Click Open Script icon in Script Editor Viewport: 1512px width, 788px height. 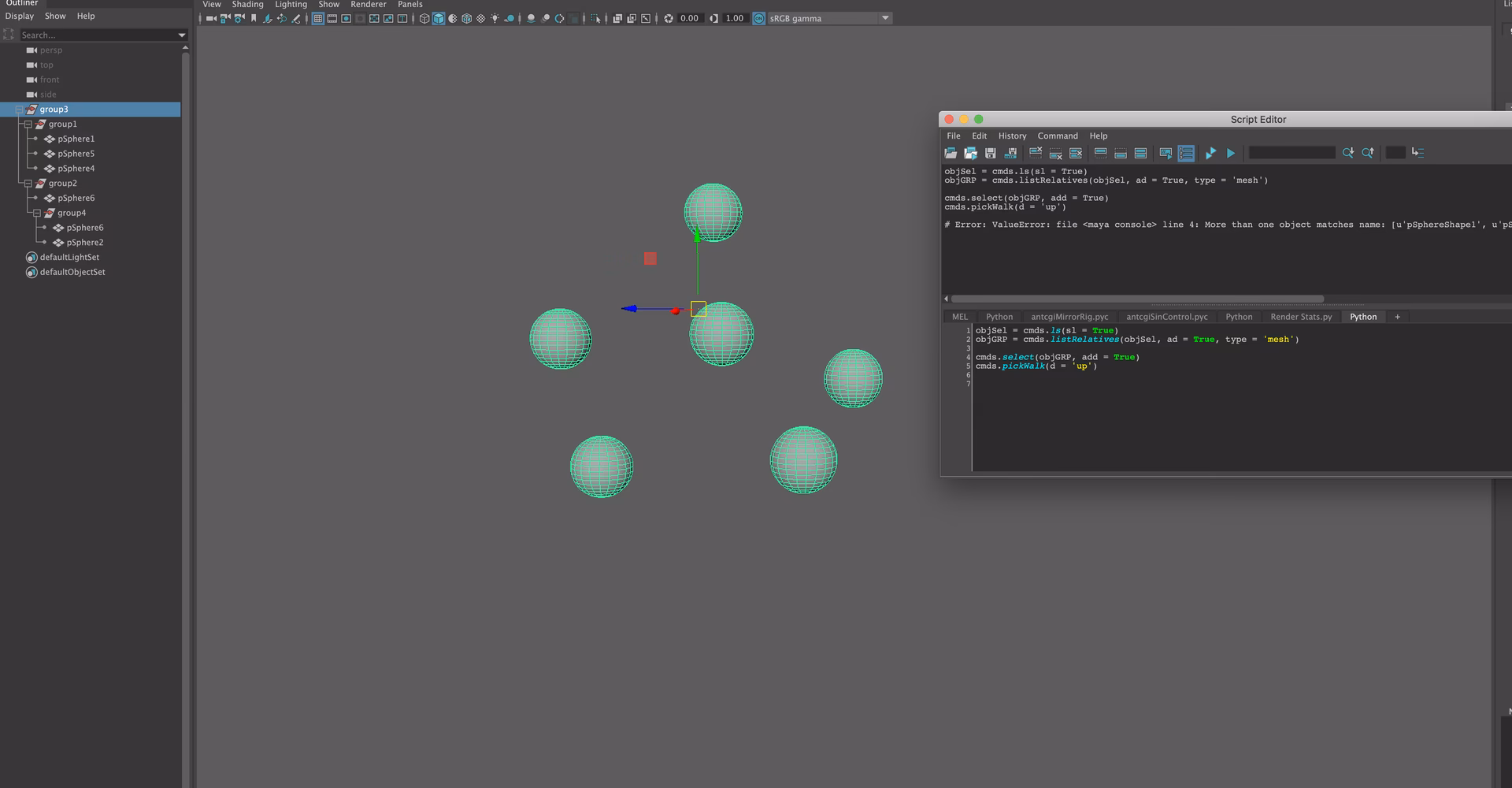click(x=951, y=153)
